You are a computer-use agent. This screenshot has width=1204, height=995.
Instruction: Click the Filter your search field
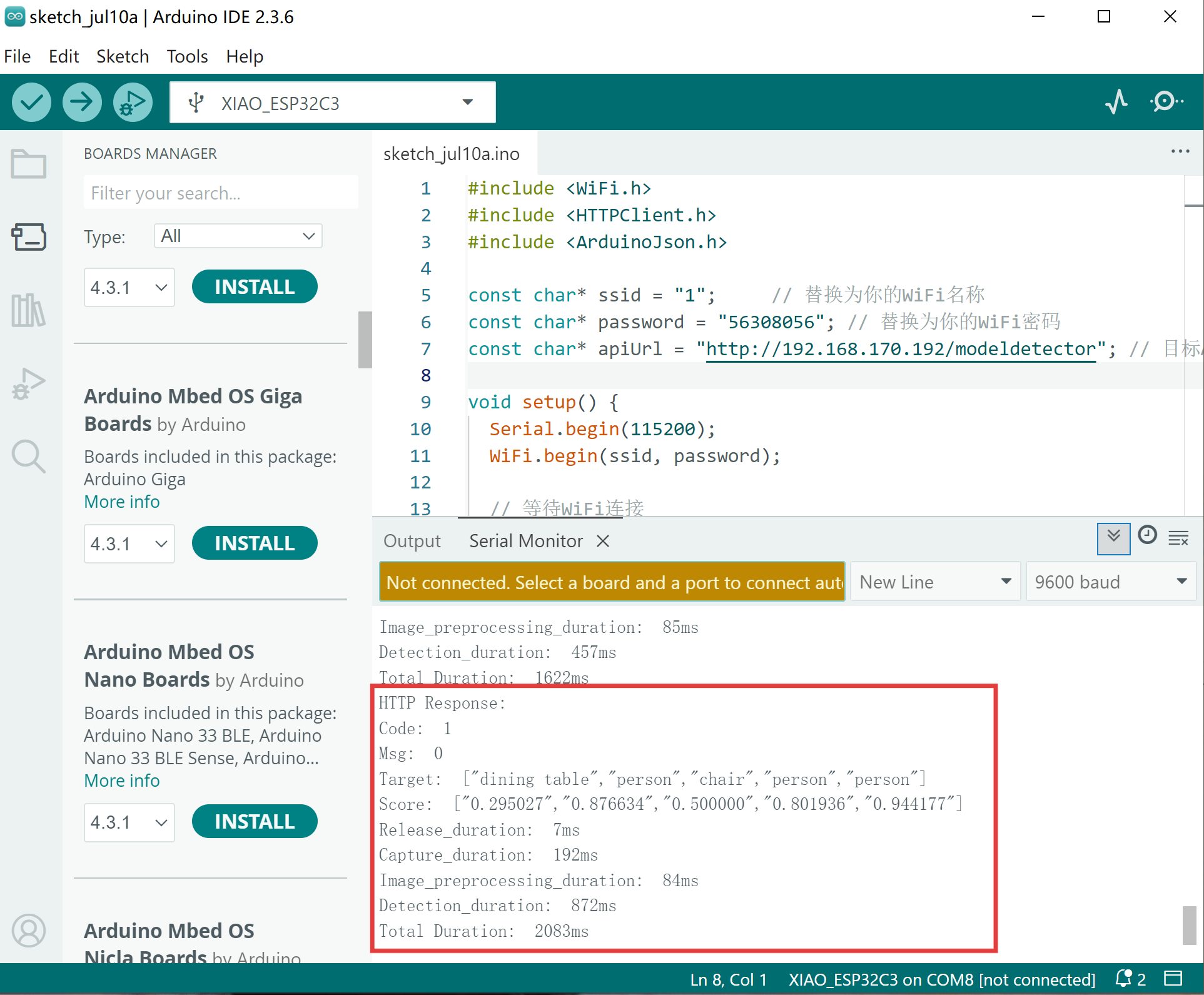tap(221, 193)
